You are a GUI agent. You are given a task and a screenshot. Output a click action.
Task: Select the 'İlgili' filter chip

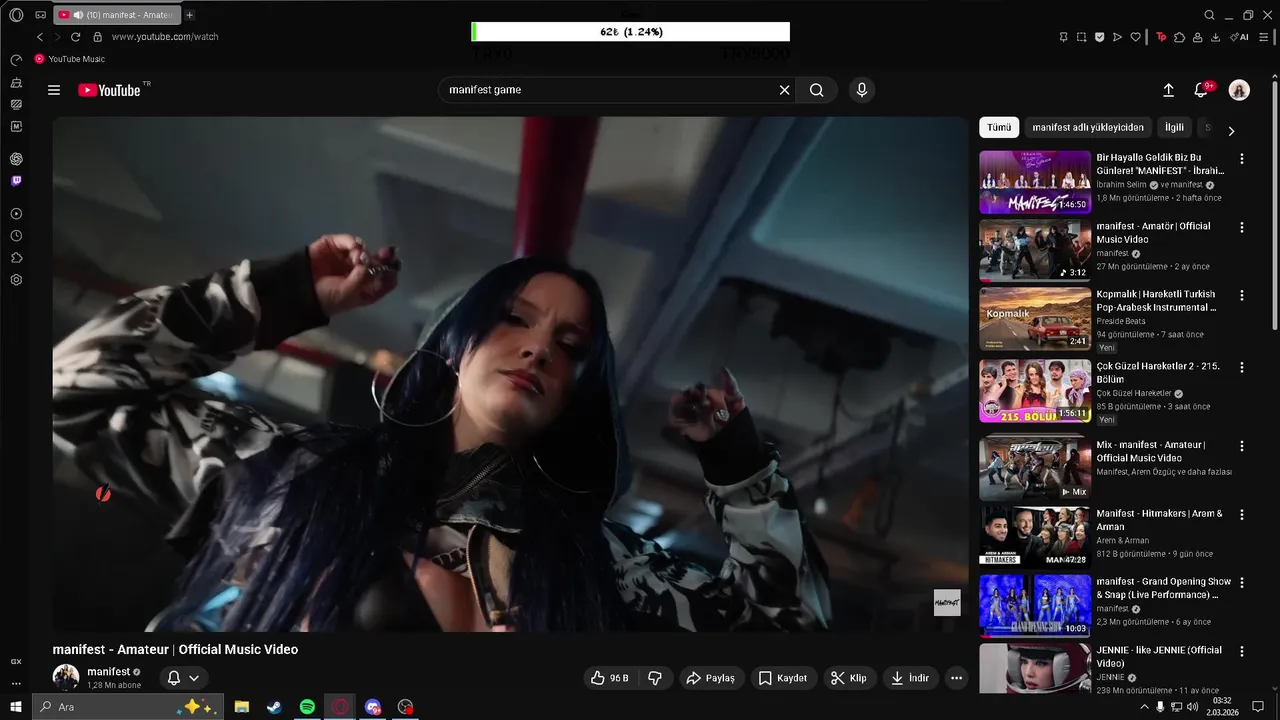1174,128
